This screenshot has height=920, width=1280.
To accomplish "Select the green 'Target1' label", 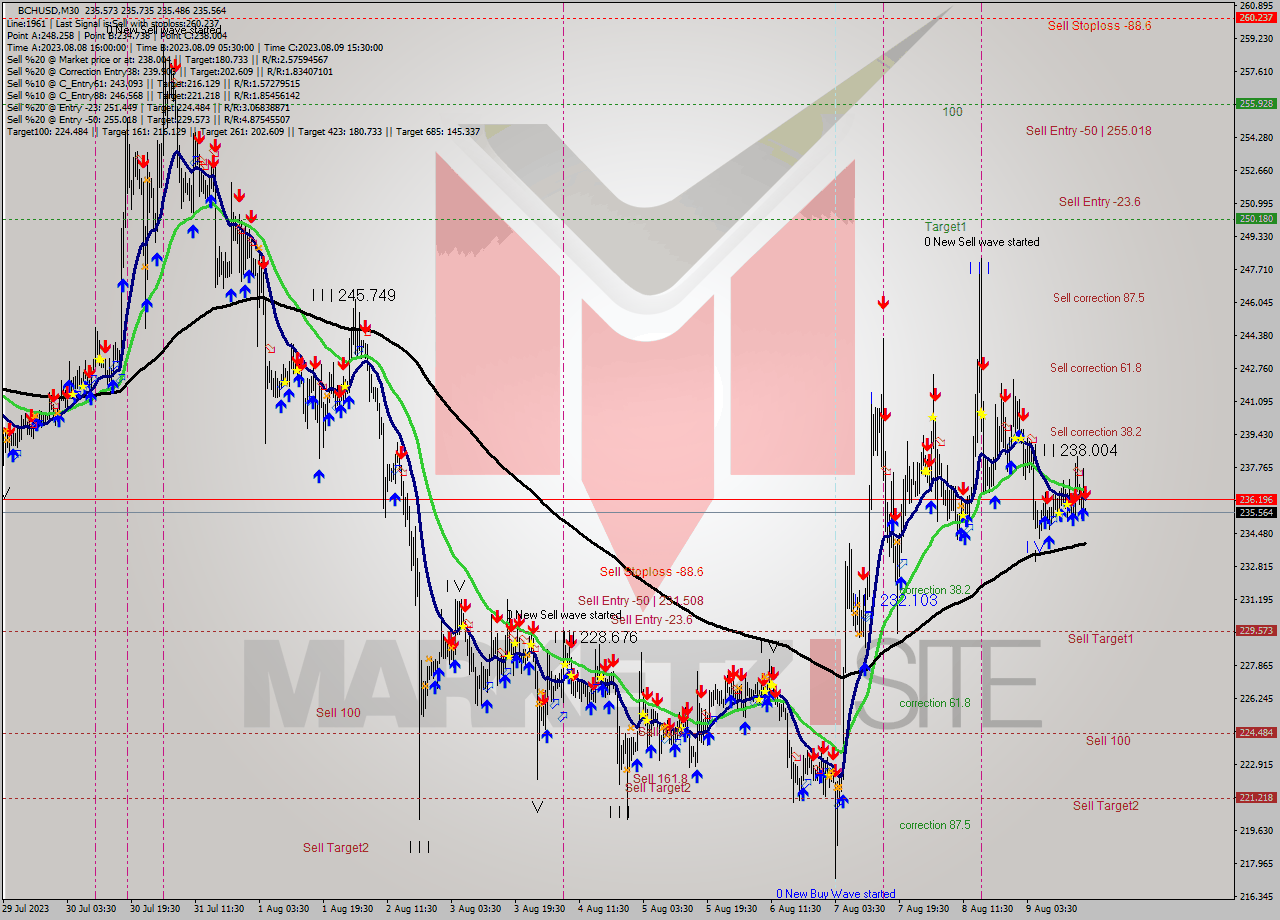I will 945,227.
